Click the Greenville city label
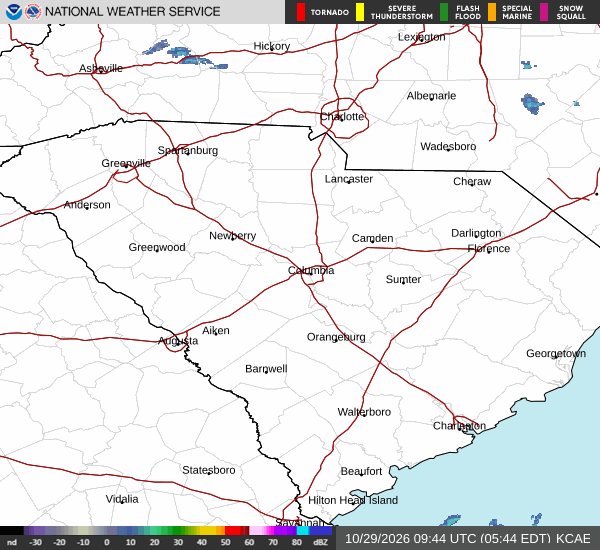 [x=126, y=163]
